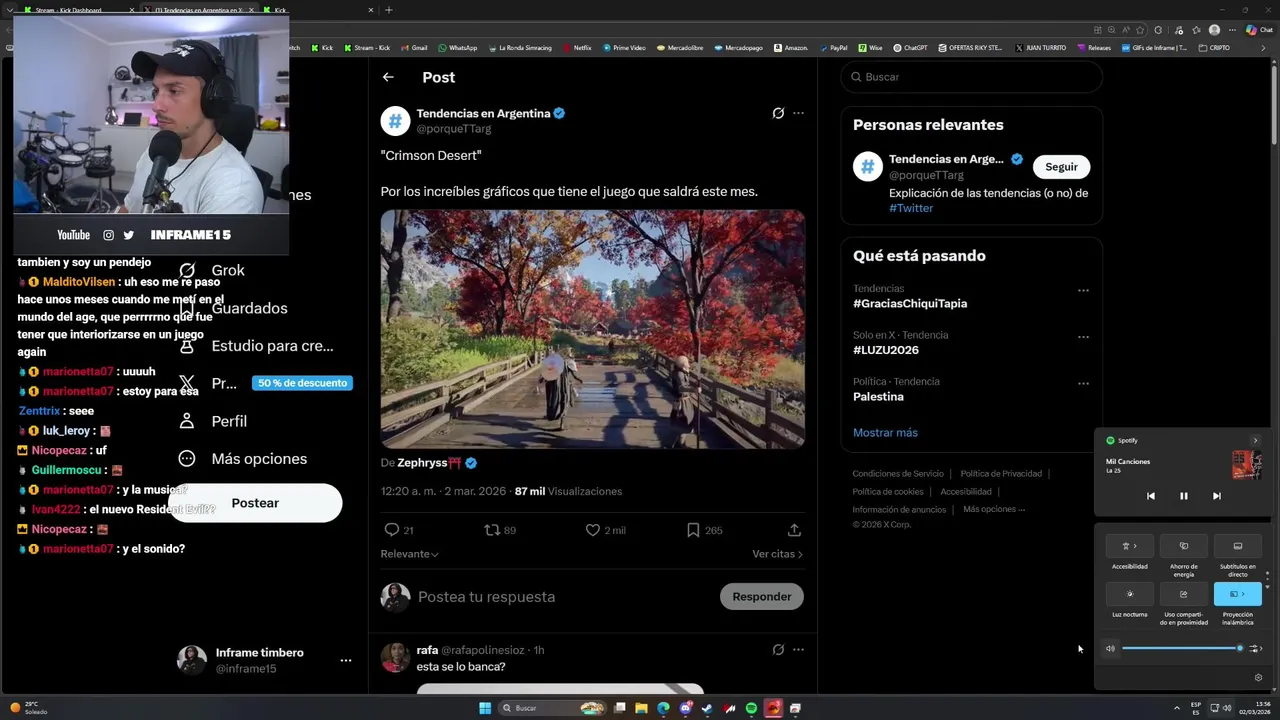Adjust the system volume slider
Screen dimensions: 1280x720
[x=1182, y=648]
